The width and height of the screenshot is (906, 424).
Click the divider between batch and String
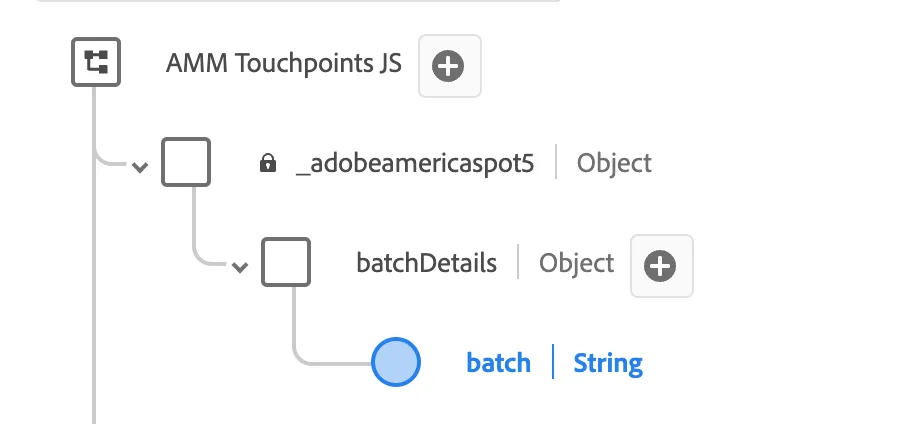click(x=553, y=362)
